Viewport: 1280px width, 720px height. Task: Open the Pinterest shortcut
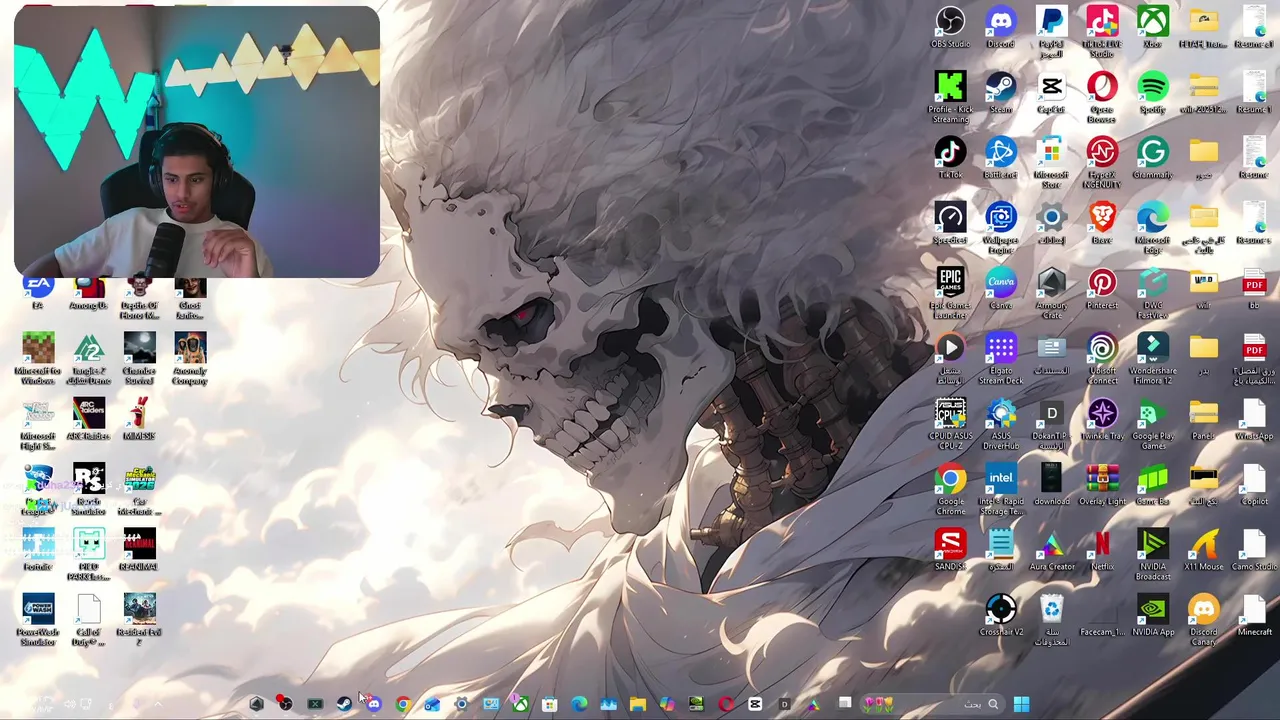[x=1101, y=288]
